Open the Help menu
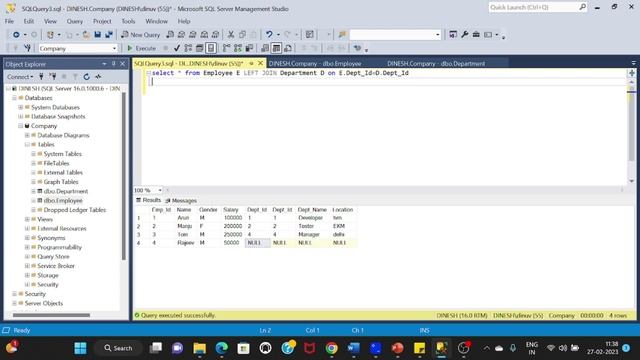640x360 pixels. click(184, 21)
